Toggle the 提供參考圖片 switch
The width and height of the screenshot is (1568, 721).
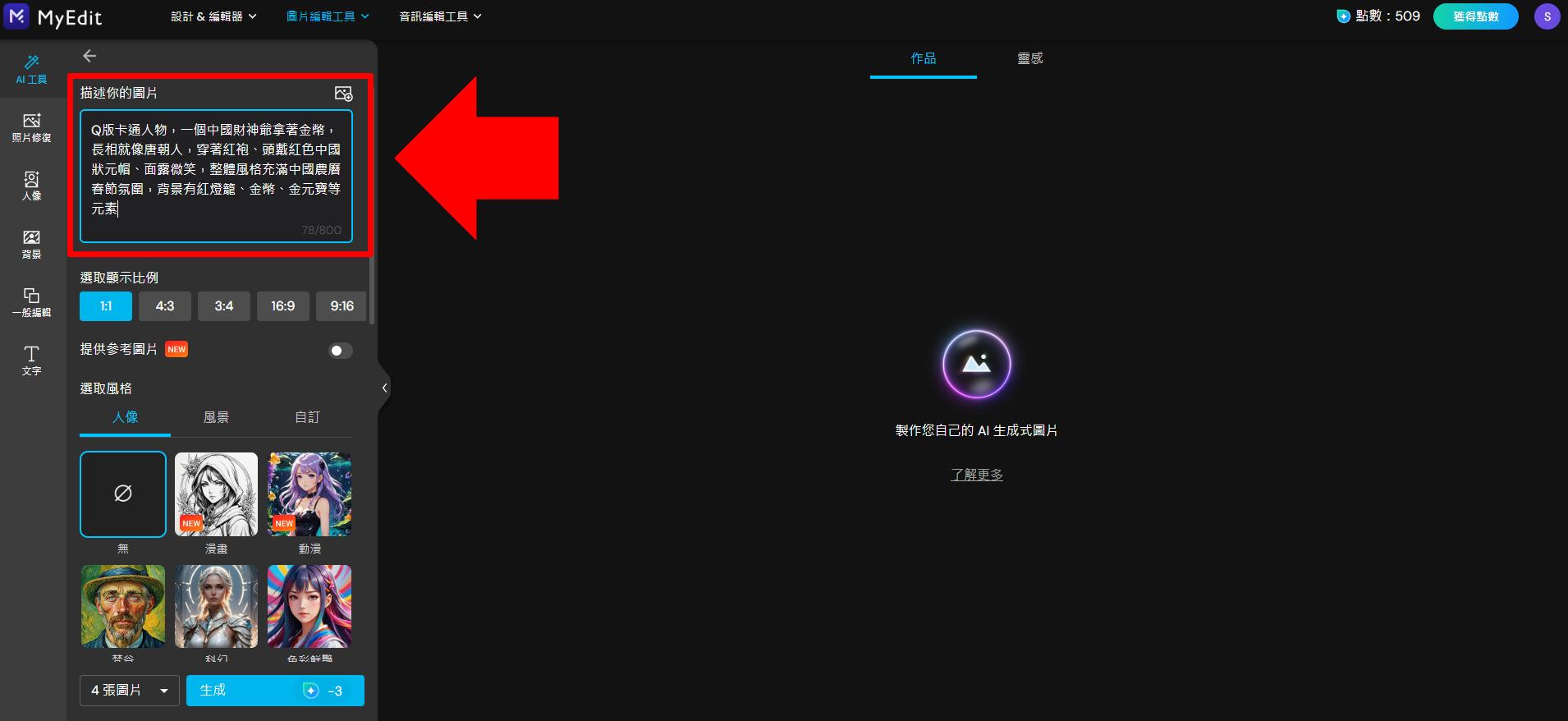(341, 351)
